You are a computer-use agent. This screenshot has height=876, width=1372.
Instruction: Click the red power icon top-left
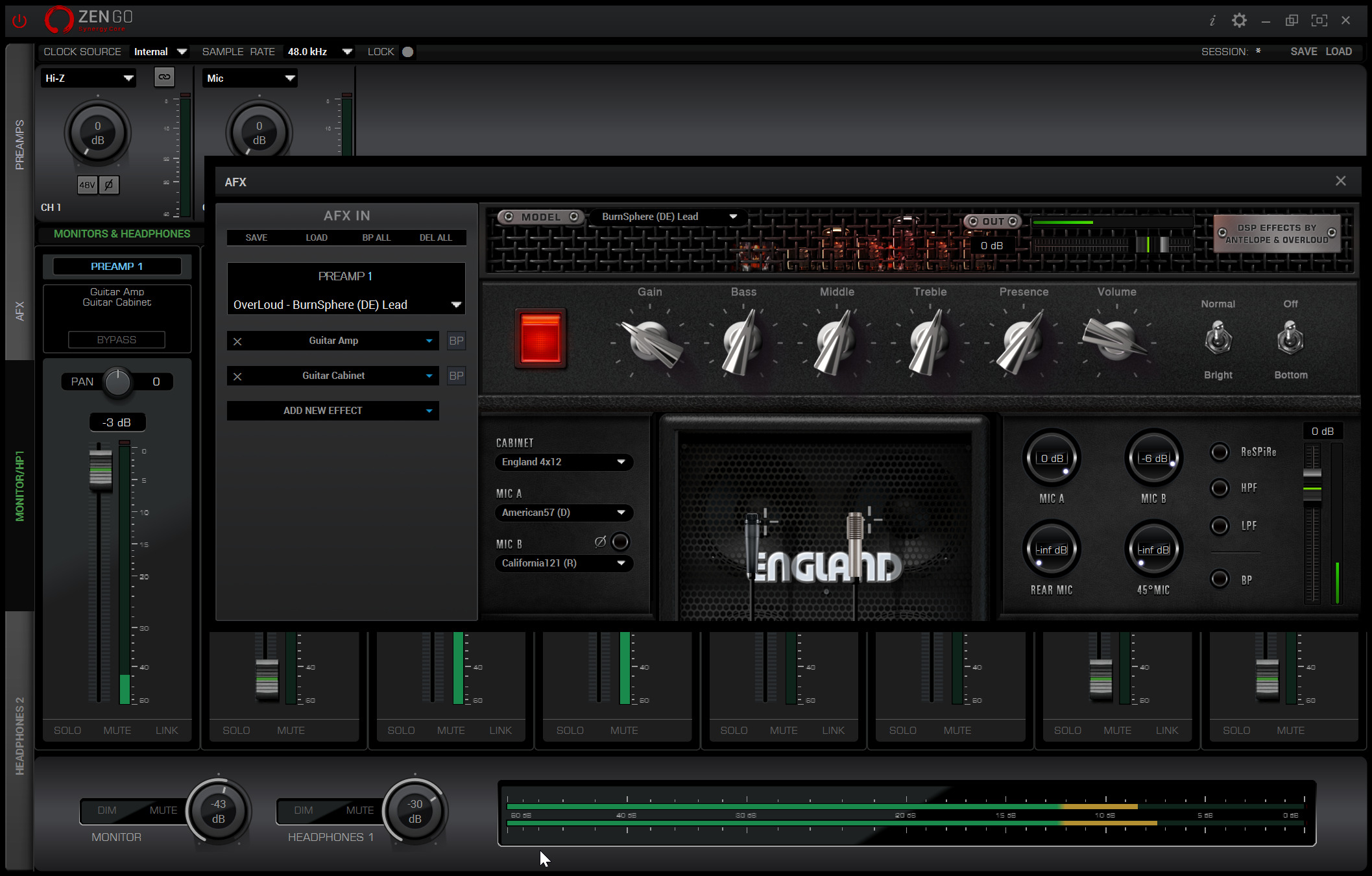coord(19,21)
